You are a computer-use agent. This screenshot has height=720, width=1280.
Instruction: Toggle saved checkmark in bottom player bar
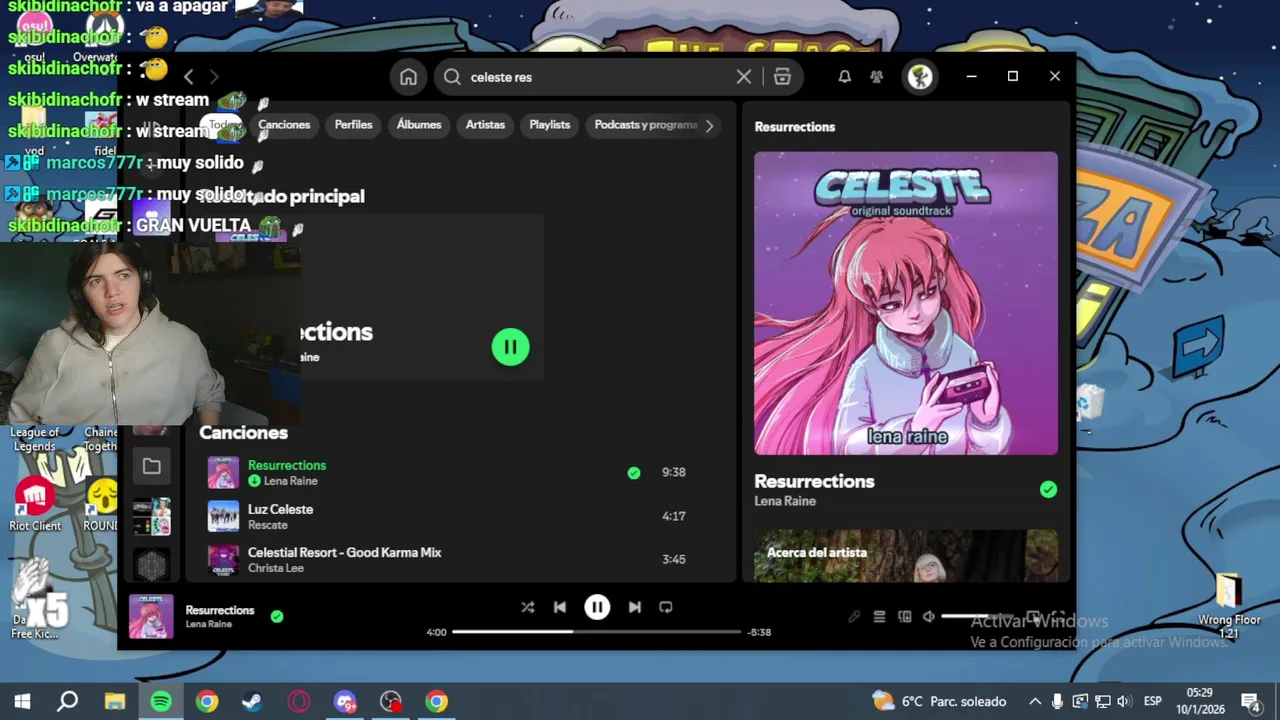(x=277, y=617)
